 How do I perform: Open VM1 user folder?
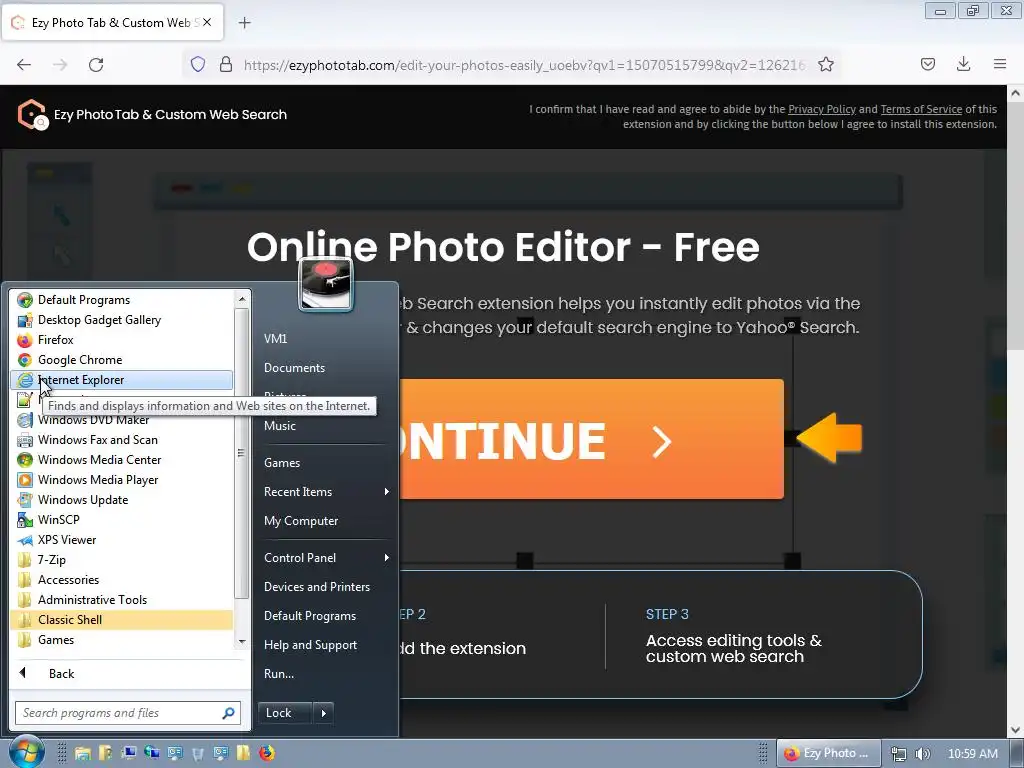(275, 339)
